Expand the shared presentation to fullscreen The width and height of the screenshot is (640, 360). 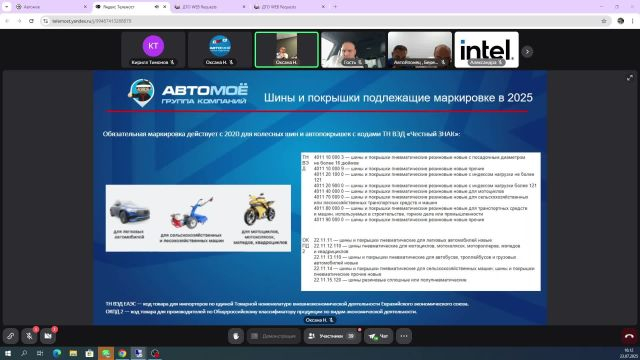coord(630,78)
